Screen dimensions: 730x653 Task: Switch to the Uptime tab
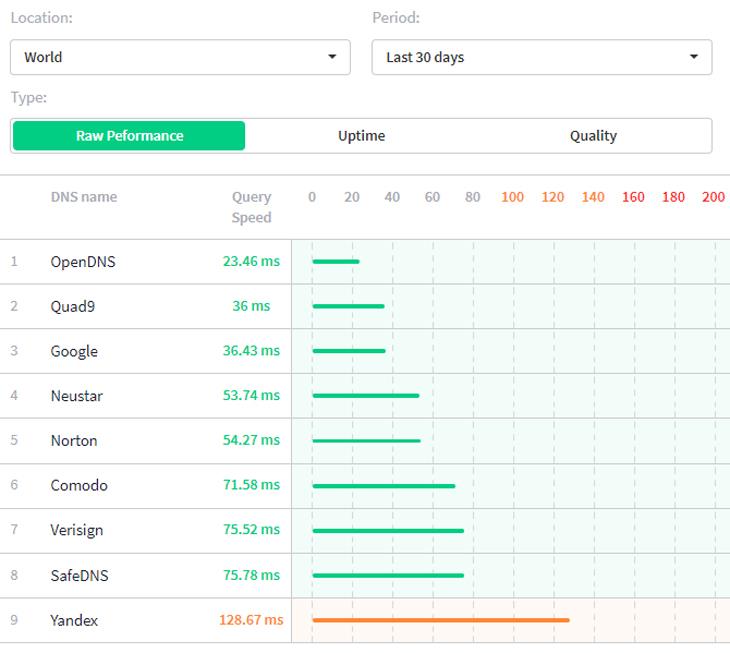(361, 136)
